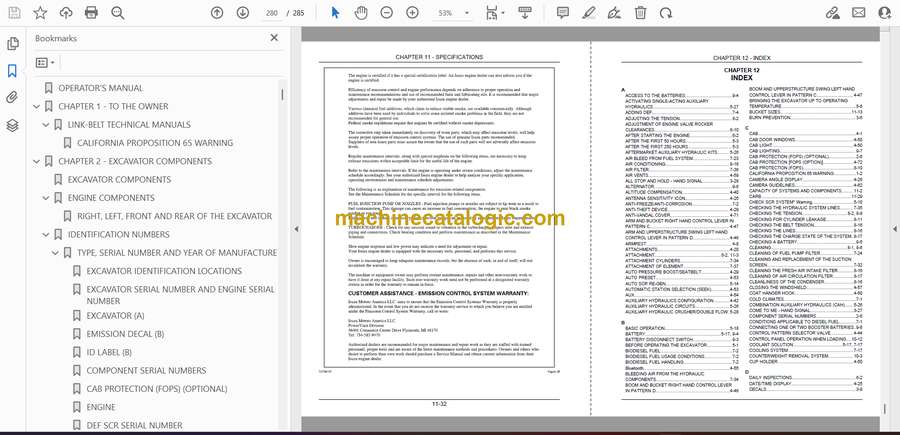This screenshot has width=900, height=435.
Task: Add a comment note
Action: click(x=563, y=13)
